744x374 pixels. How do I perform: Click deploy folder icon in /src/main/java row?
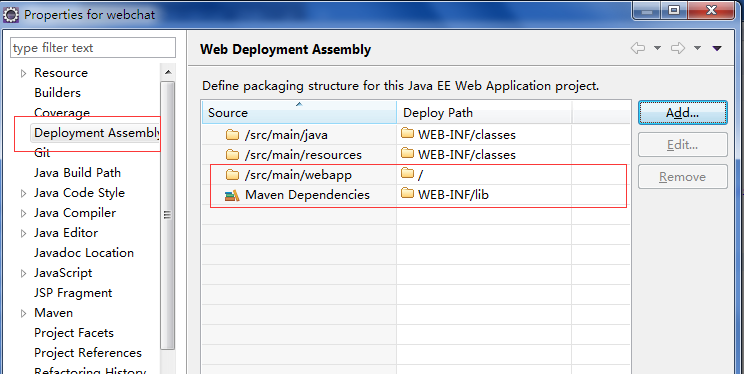pos(407,134)
